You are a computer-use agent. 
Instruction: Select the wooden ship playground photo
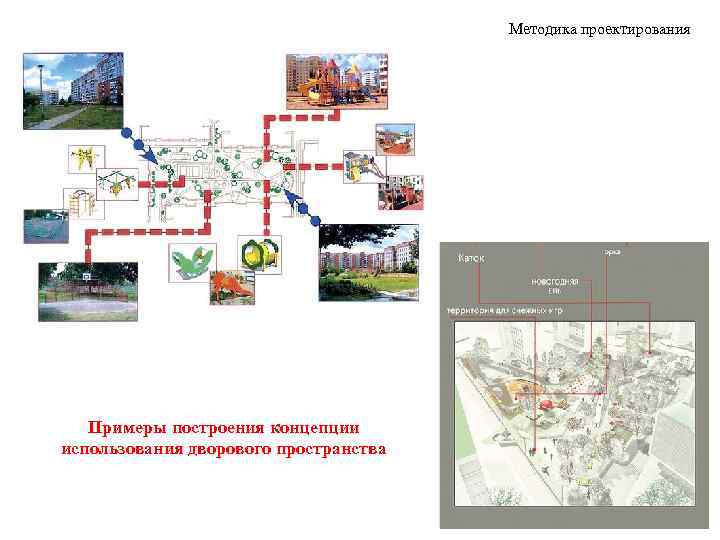pyautogui.click(x=395, y=140)
